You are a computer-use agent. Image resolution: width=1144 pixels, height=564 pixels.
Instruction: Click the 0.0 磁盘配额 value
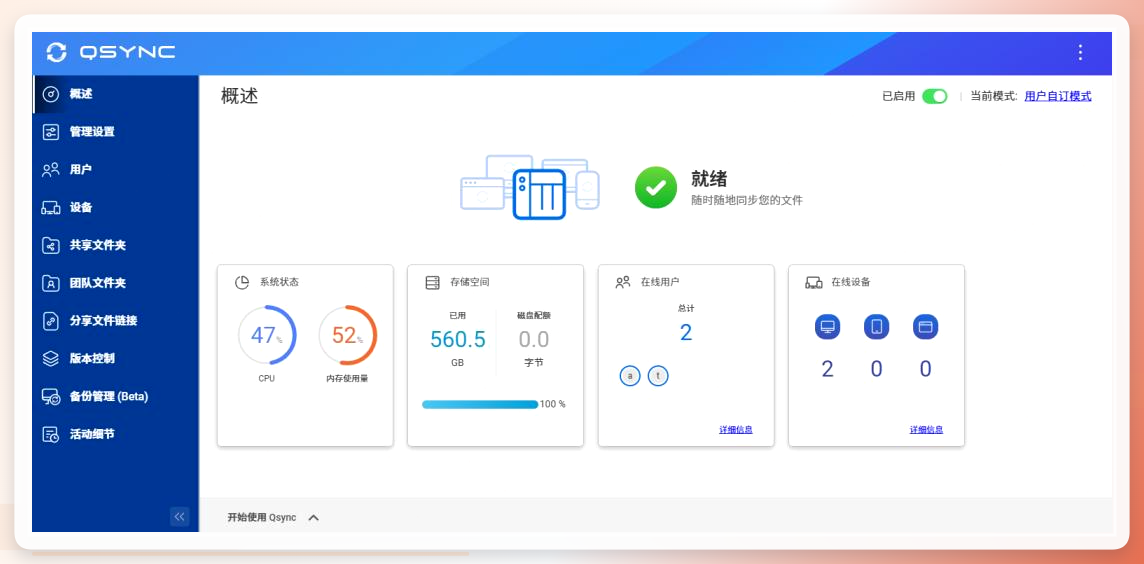[x=534, y=340]
